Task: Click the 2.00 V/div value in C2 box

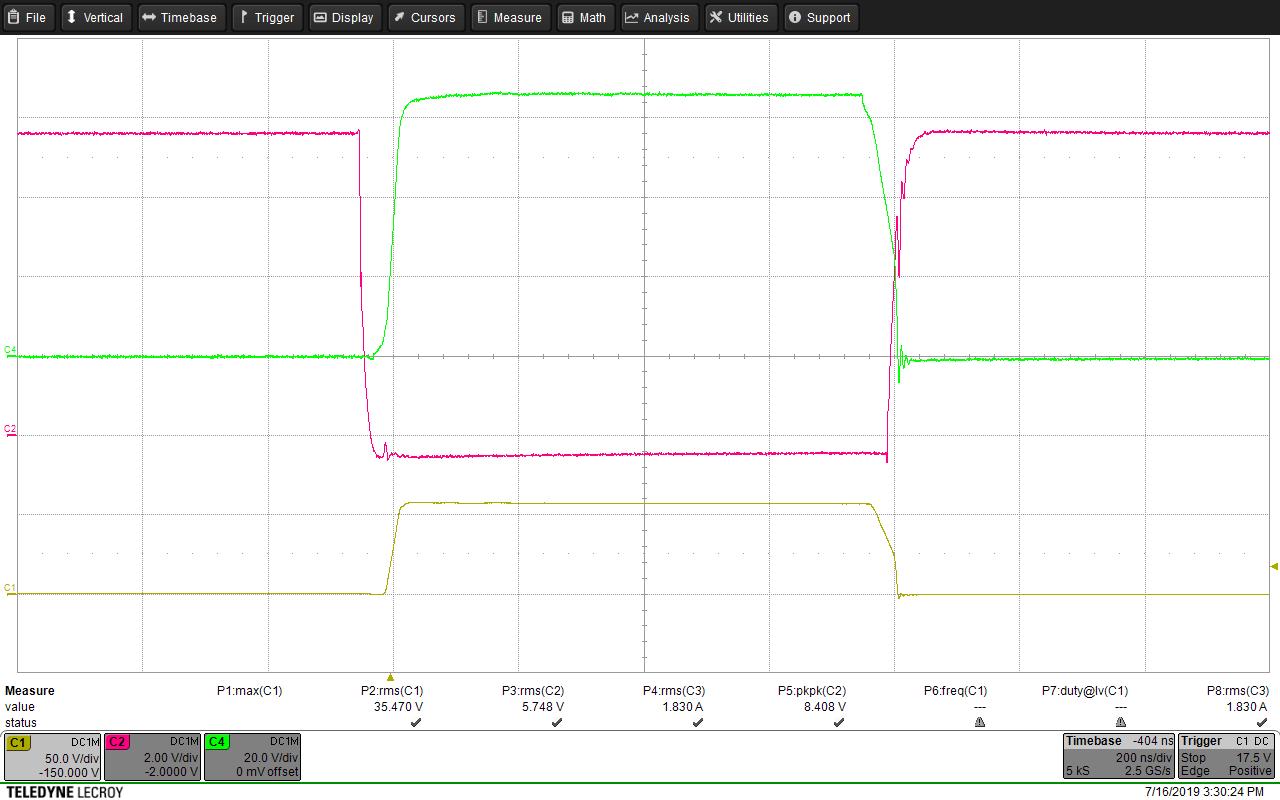Action: pyautogui.click(x=172, y=758)
